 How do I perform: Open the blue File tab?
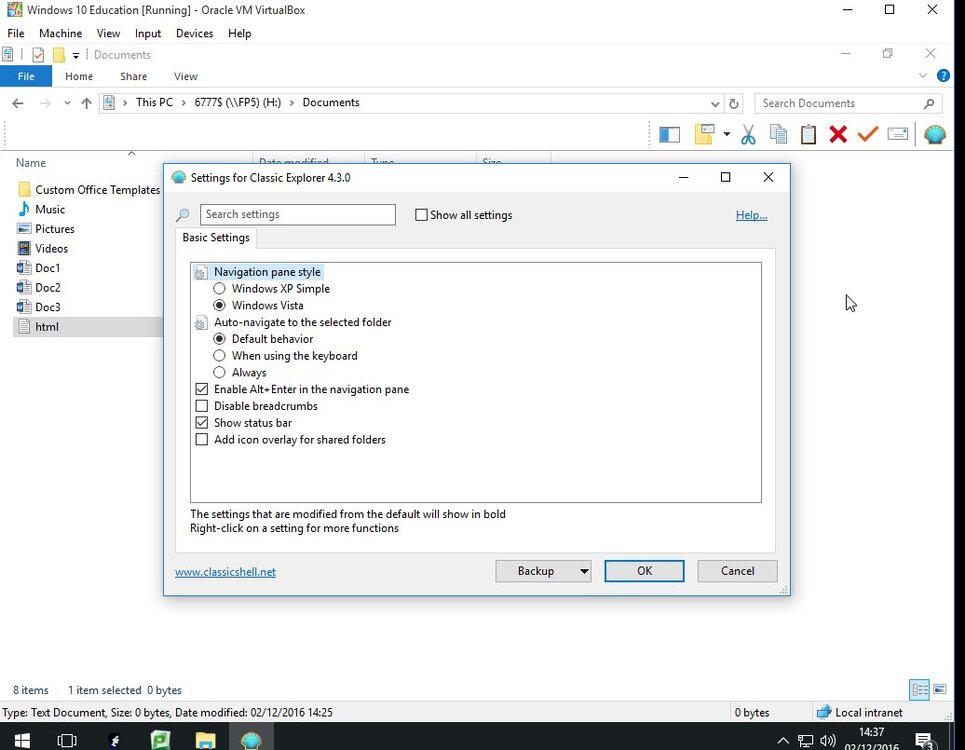click(x=26, y=76)
